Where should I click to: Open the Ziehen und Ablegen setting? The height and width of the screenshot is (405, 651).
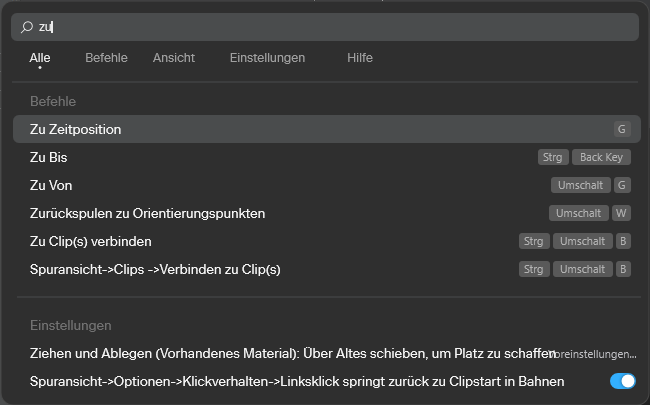click(290, 353)
